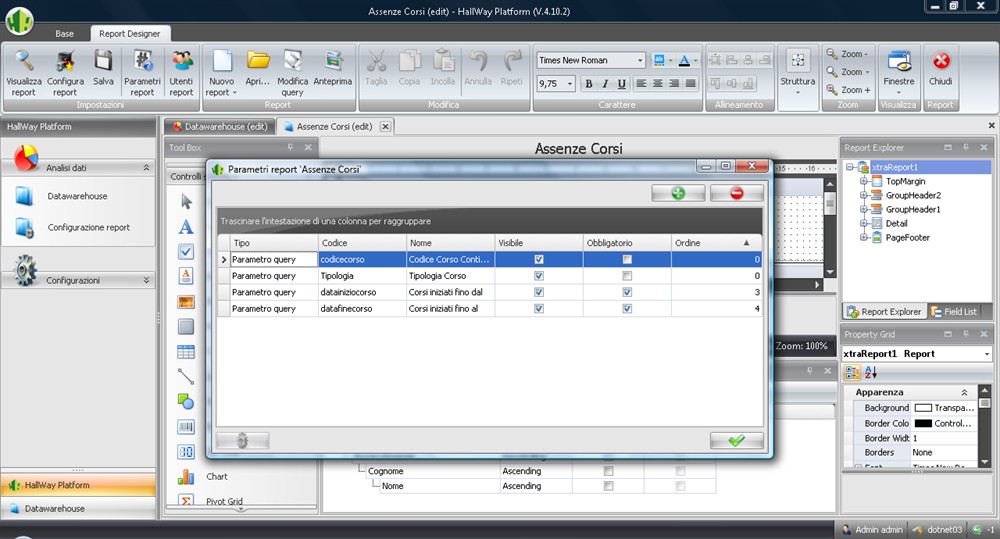This screenshot has height=539, width=1000.
Task: Remove parameter with red minus button
Action: pyautogui.click(x=737, y=193)
